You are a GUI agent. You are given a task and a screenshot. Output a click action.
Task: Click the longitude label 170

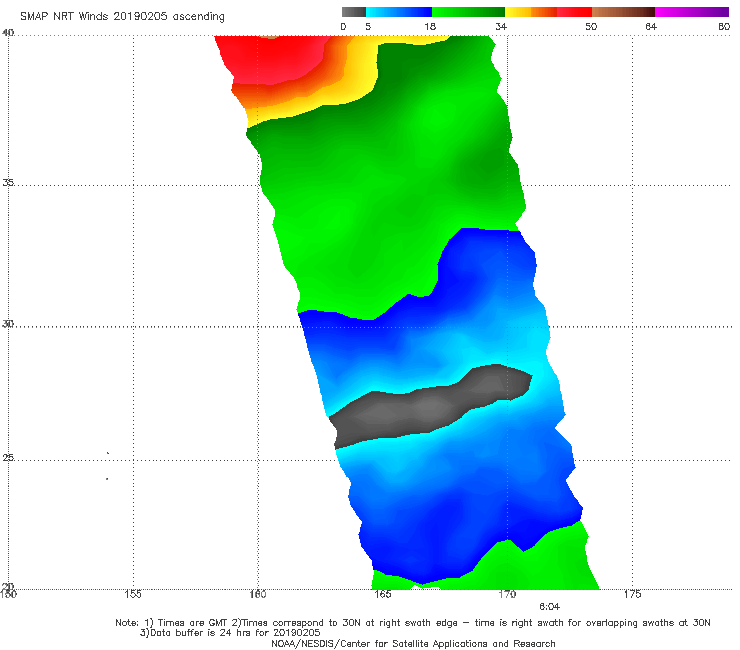[507, 594]
